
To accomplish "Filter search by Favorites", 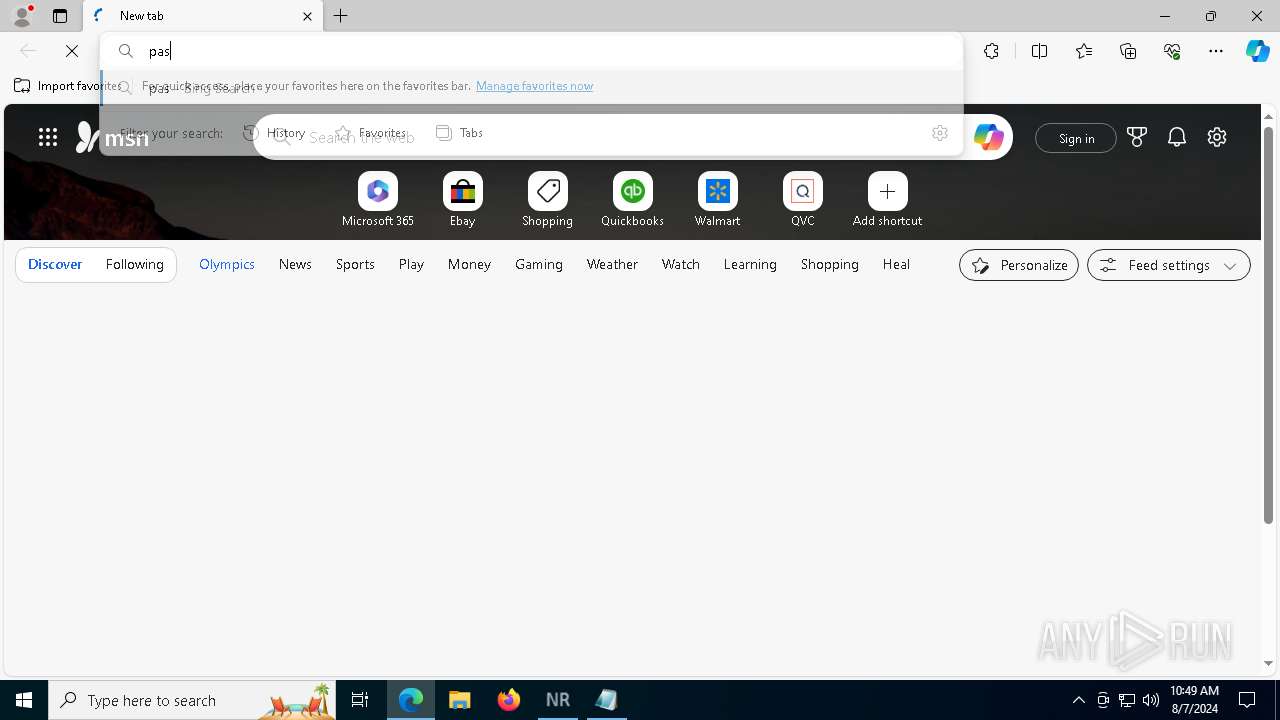I will [371, 133].
